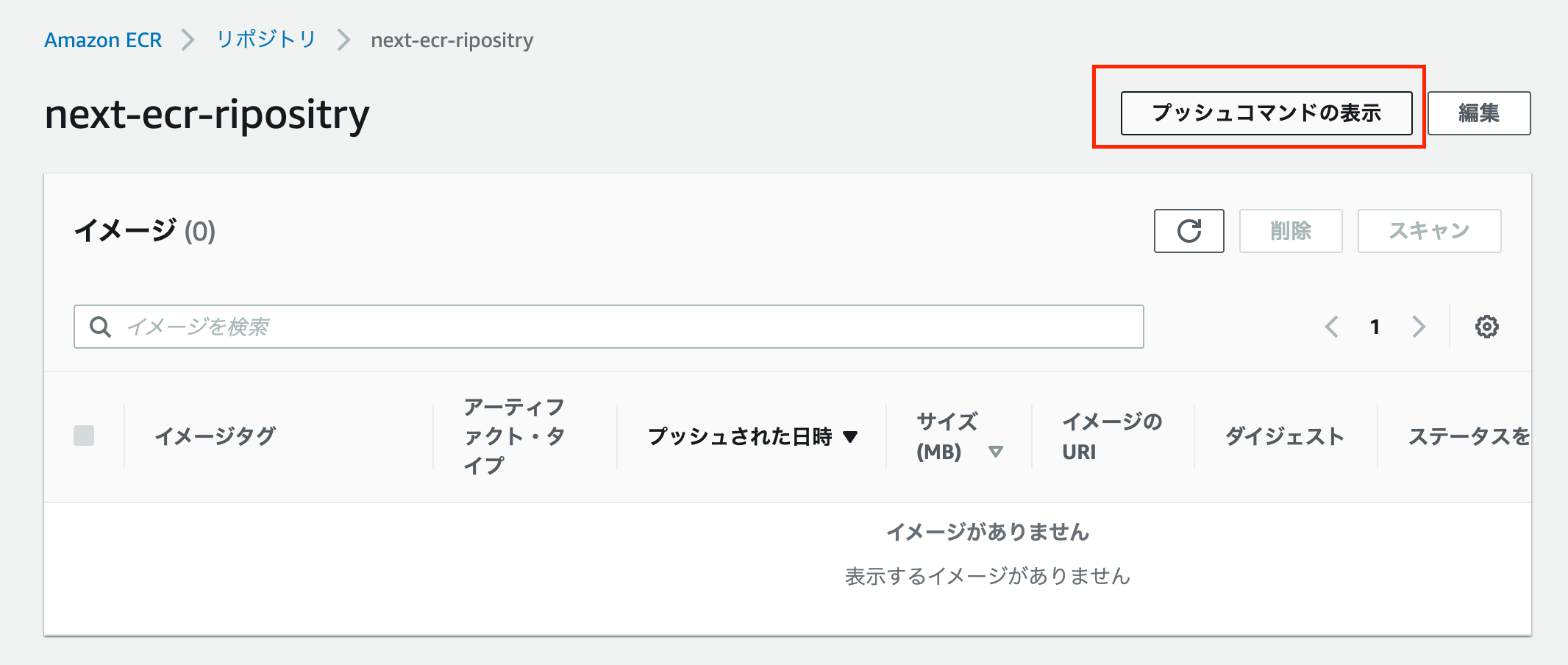Refresh the image list
The width and height of the screenshot is (1568, 665).
coord(1189,231)
